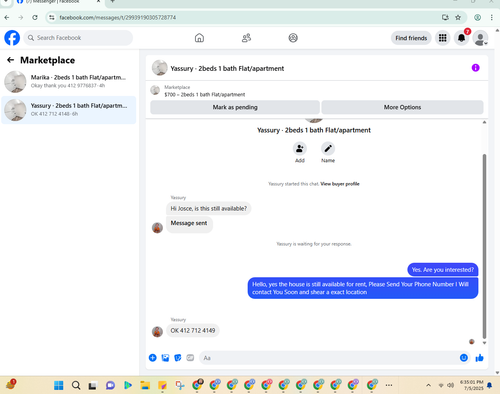Select Yassury 2beds 1 bath conversation in sidebar

click(69, 110)
